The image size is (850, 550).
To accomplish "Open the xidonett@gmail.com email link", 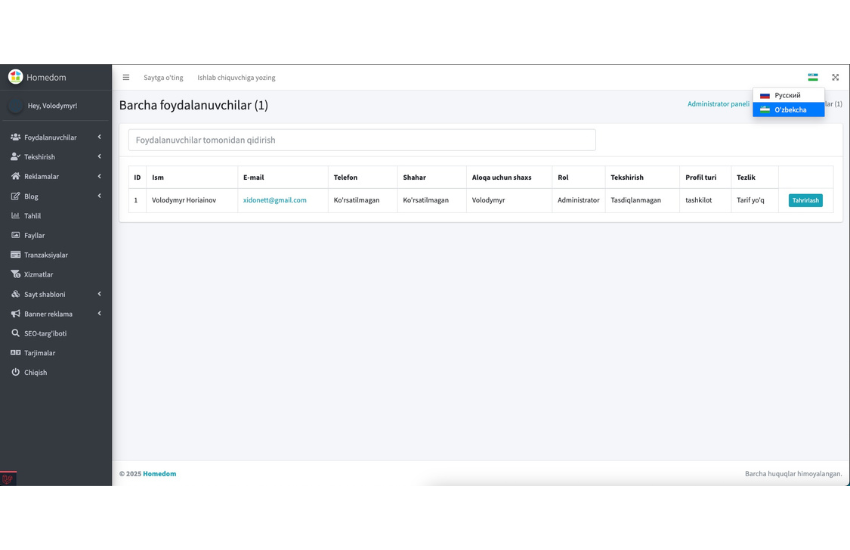I will [274, 200].
